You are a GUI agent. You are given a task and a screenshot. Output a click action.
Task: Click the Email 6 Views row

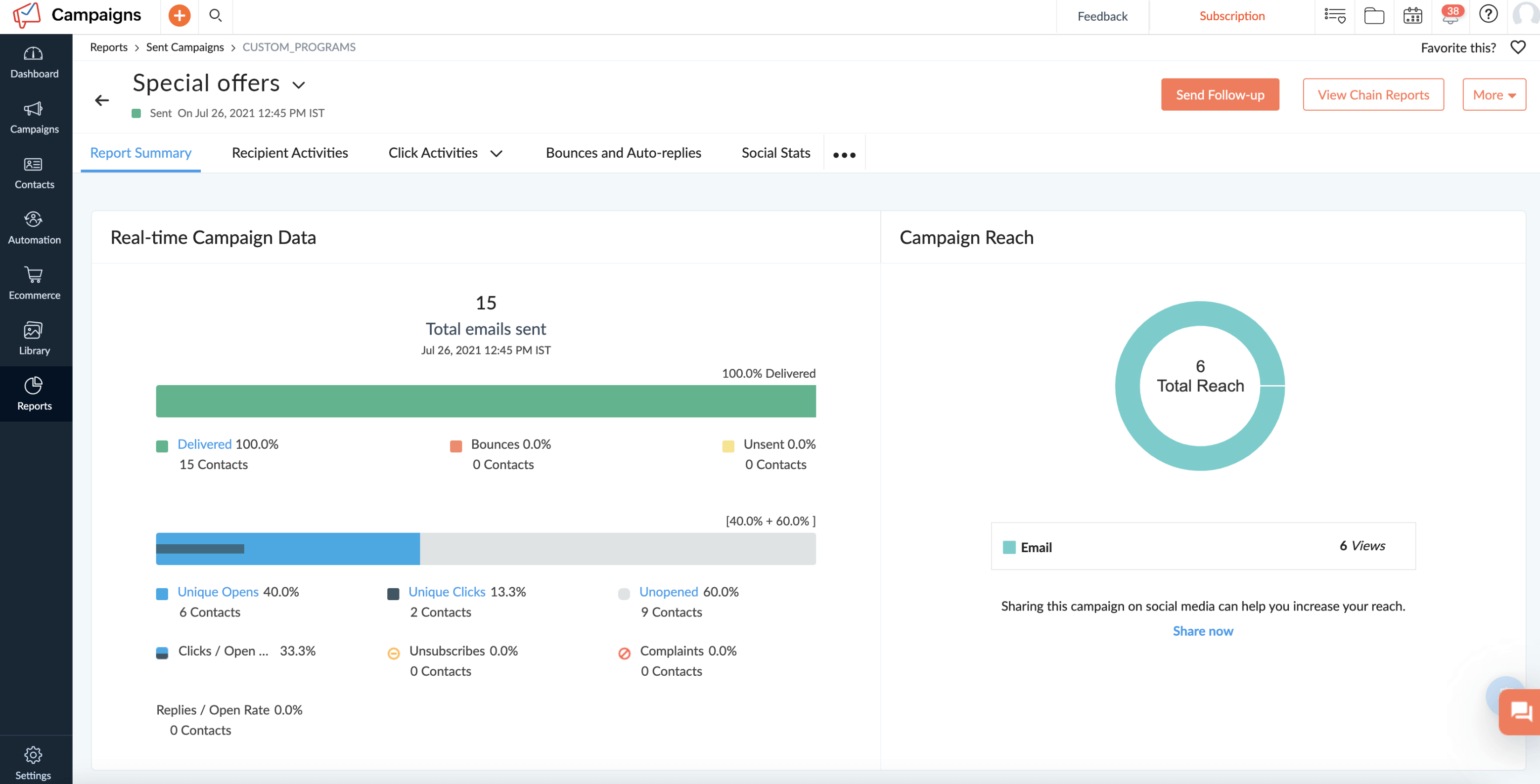(1203, 546)
